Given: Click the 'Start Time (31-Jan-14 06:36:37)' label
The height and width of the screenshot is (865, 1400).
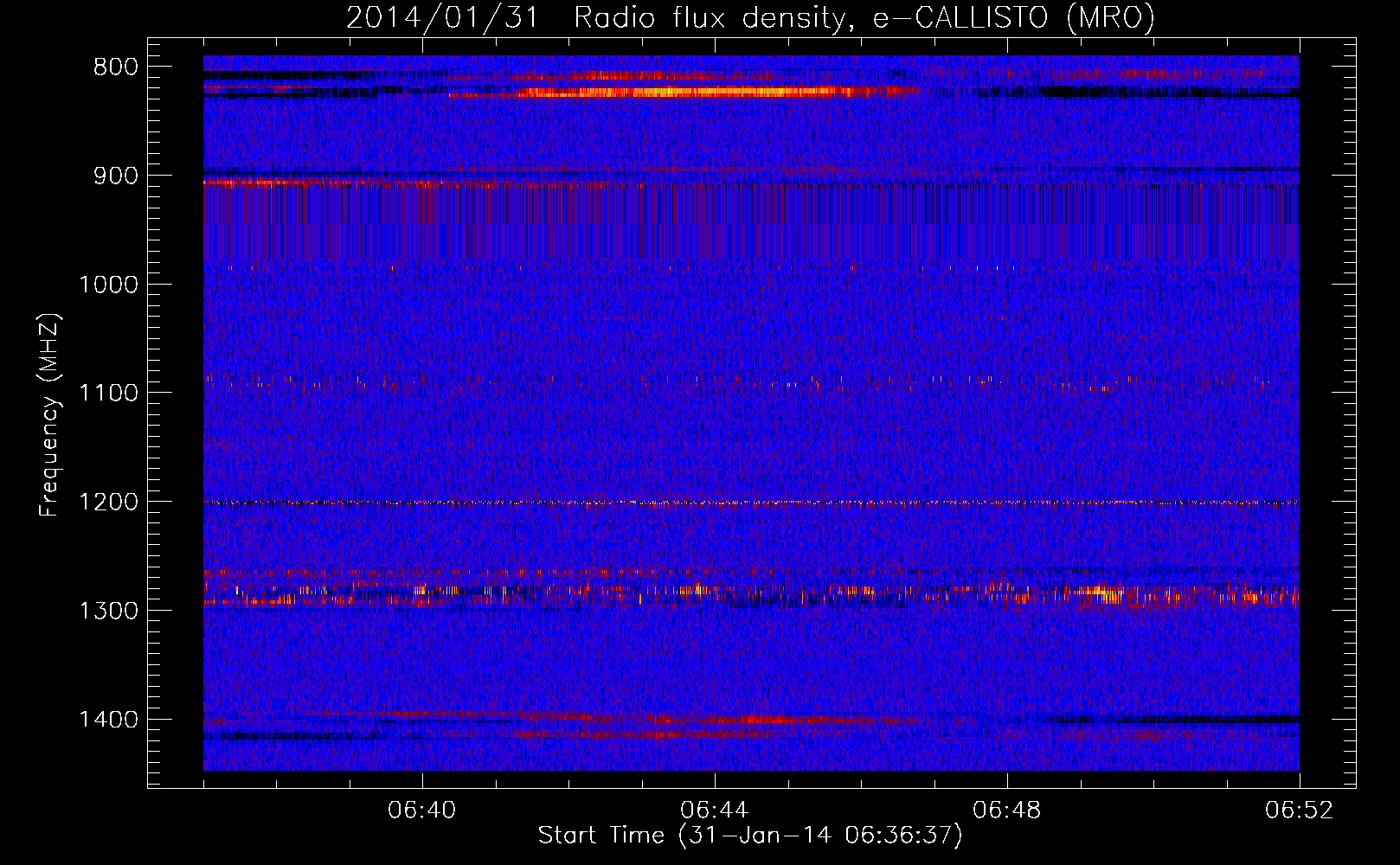Looking at the screenshot, I should pyautogui.click(x=750, y=836).
